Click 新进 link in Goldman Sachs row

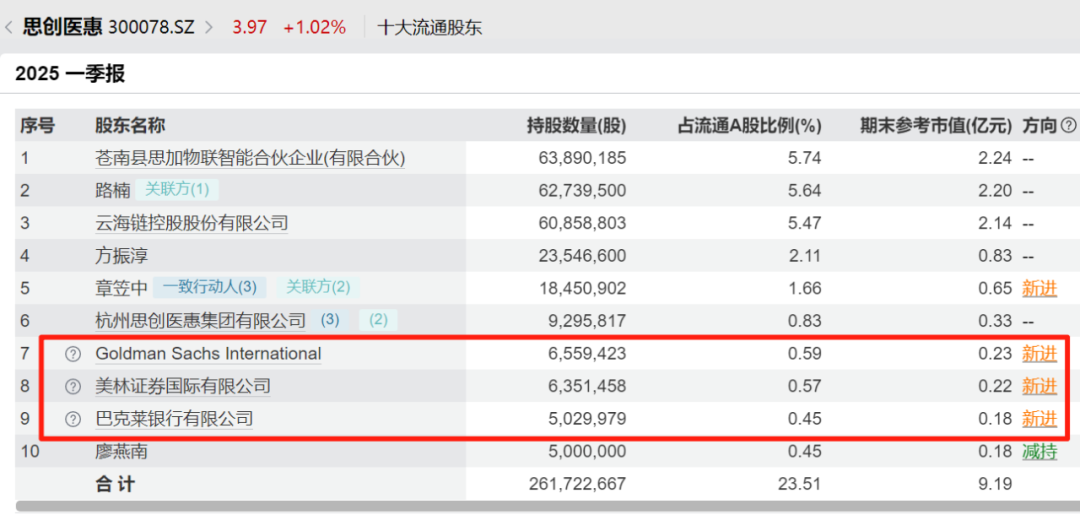(x=1039, y=354)
